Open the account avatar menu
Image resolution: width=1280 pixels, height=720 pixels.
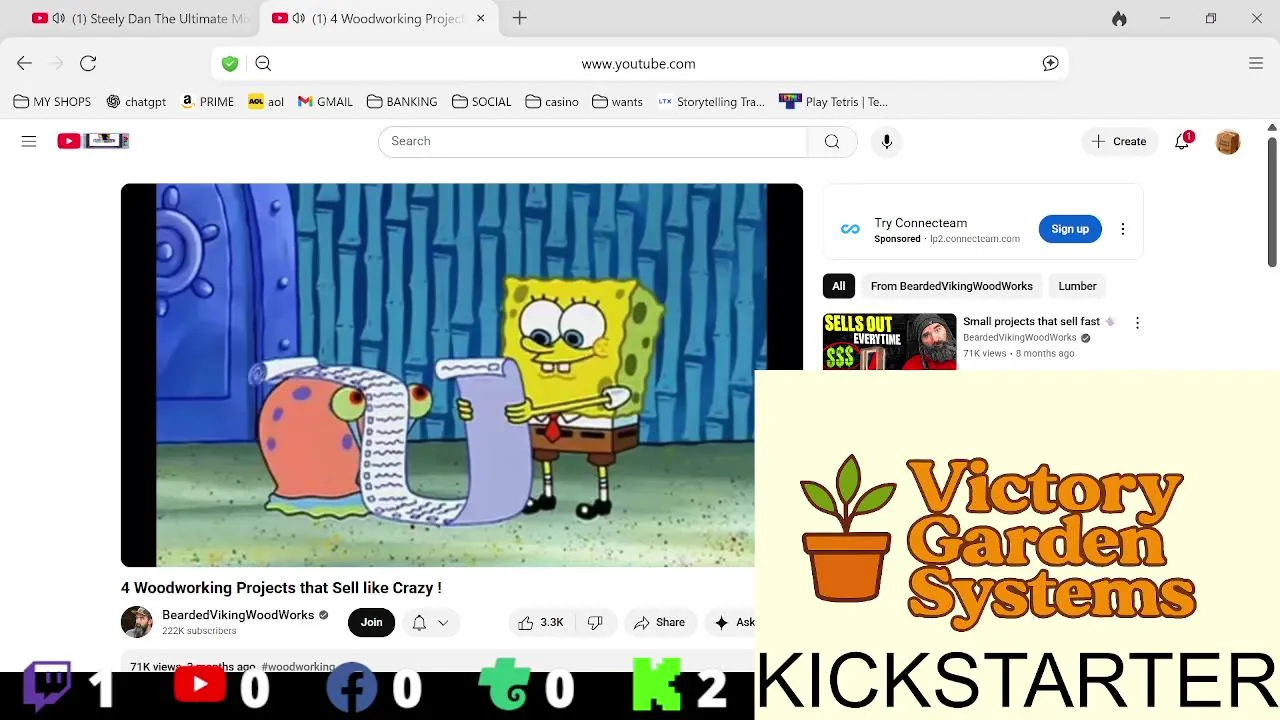[x=1227, y=141]
